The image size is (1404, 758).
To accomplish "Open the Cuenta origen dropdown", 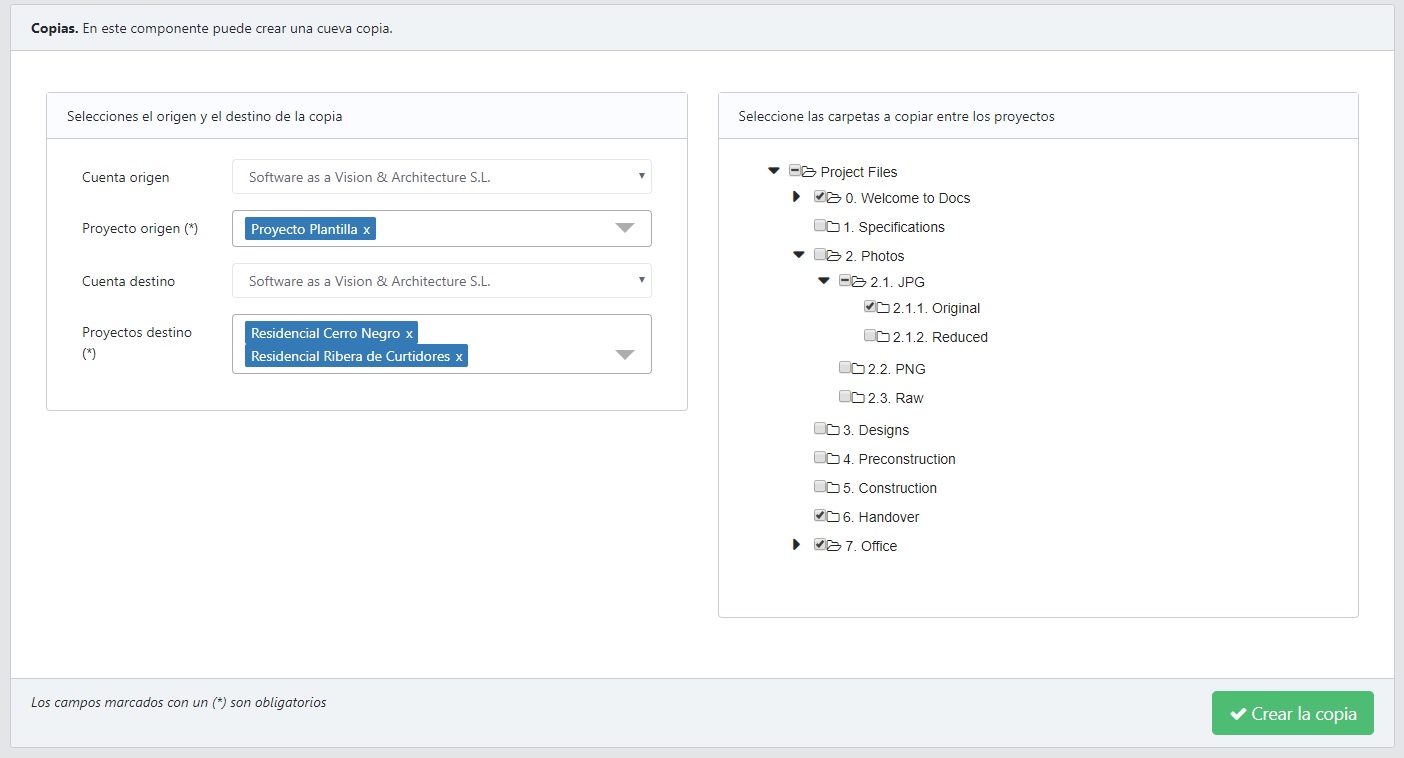I will click(441, 177).
